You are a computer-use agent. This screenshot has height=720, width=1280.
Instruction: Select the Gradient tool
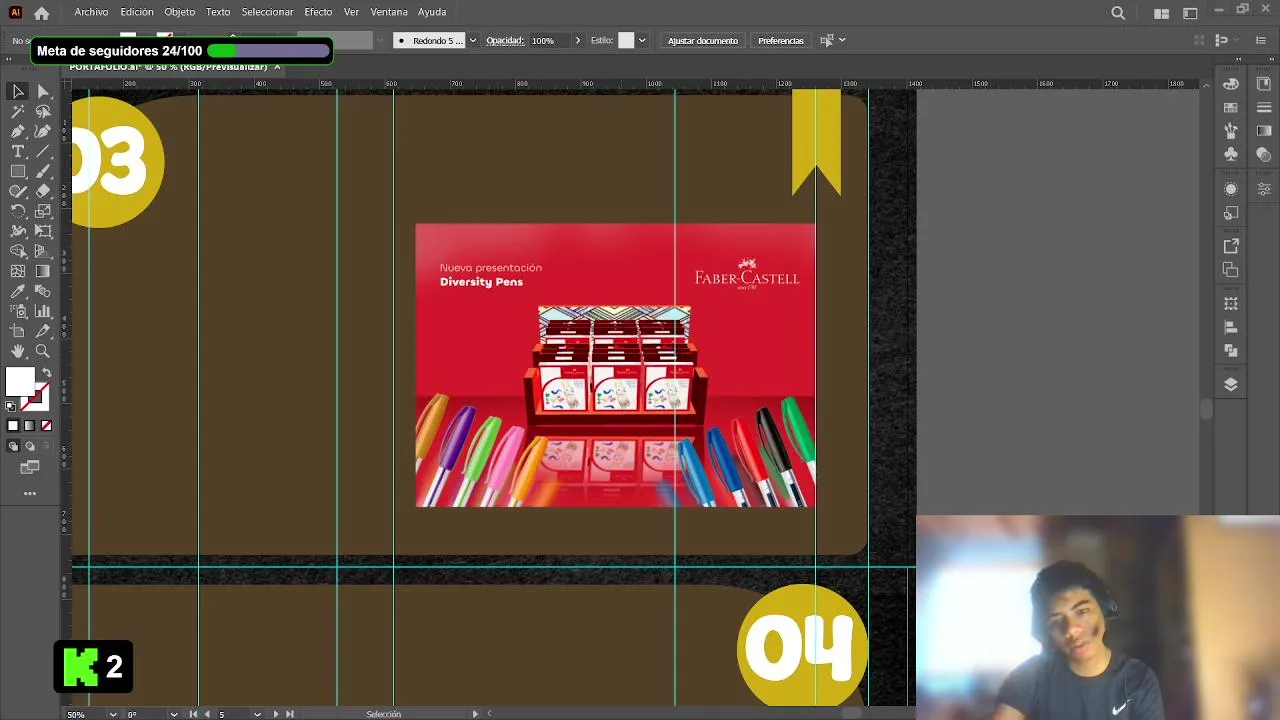tap(43, 271)
